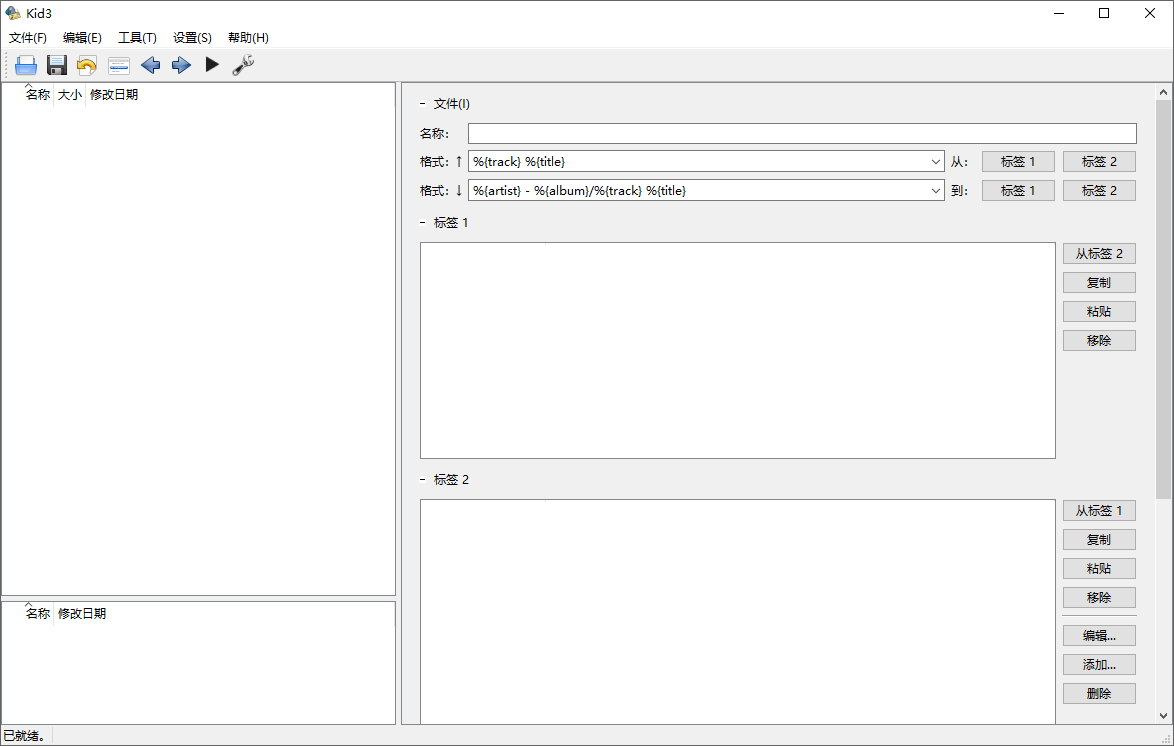This screenshot has width=1174, height=746.
Task: Sort file list by 大小 column
Action: tap(70, 94)
